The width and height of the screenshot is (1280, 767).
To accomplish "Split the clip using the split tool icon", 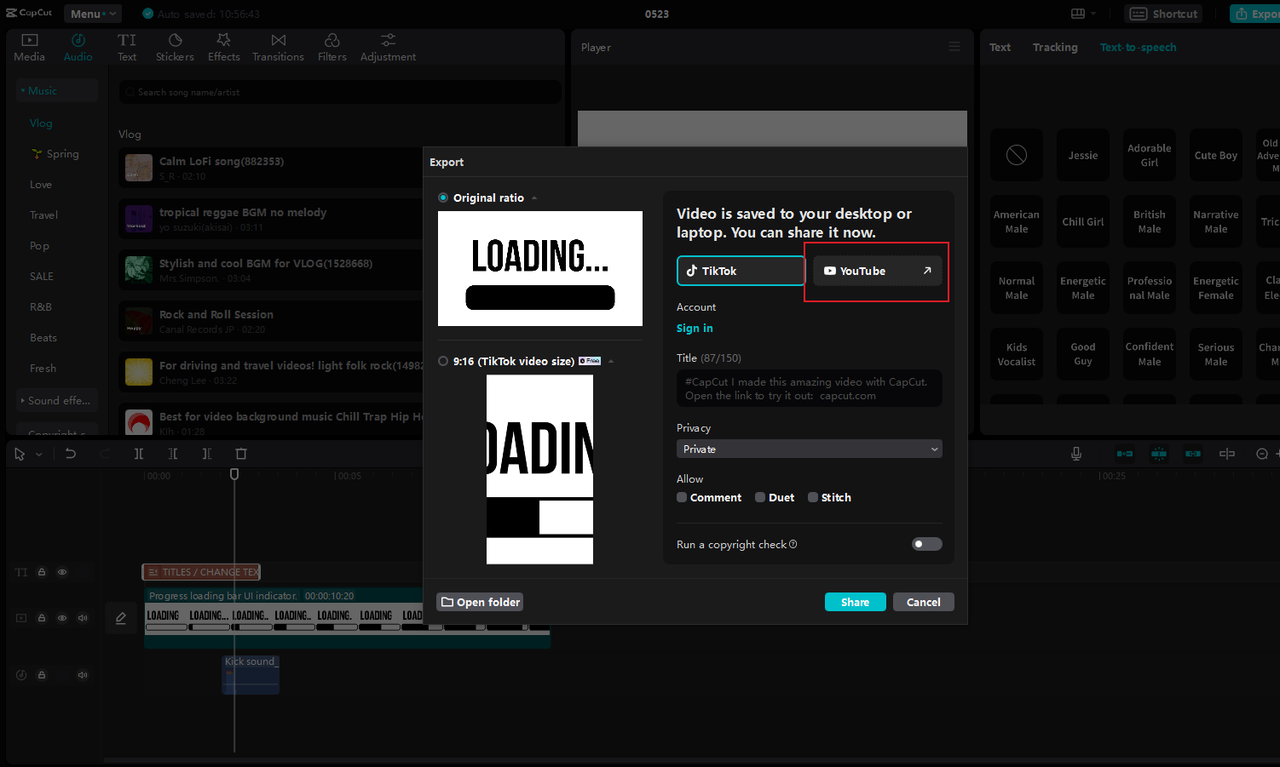I will tap(138, 453).
